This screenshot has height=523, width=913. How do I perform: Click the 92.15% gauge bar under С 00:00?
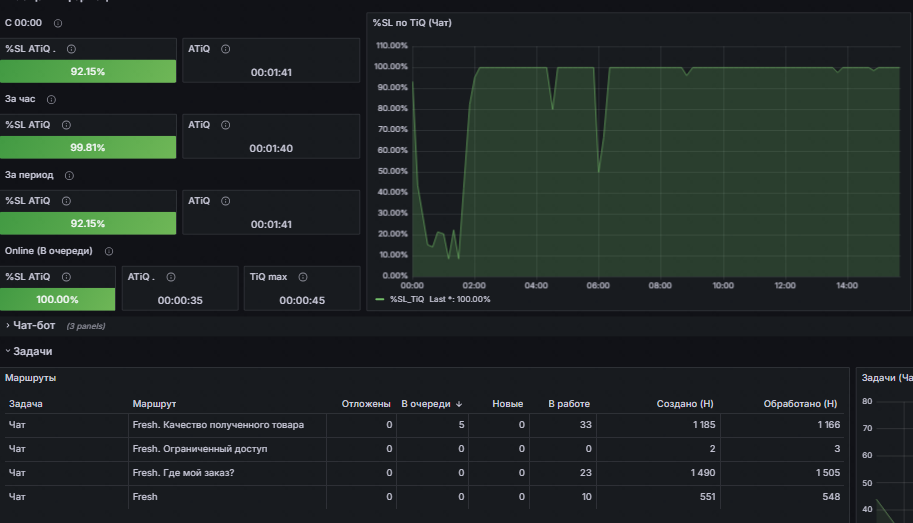coord(88,72)
